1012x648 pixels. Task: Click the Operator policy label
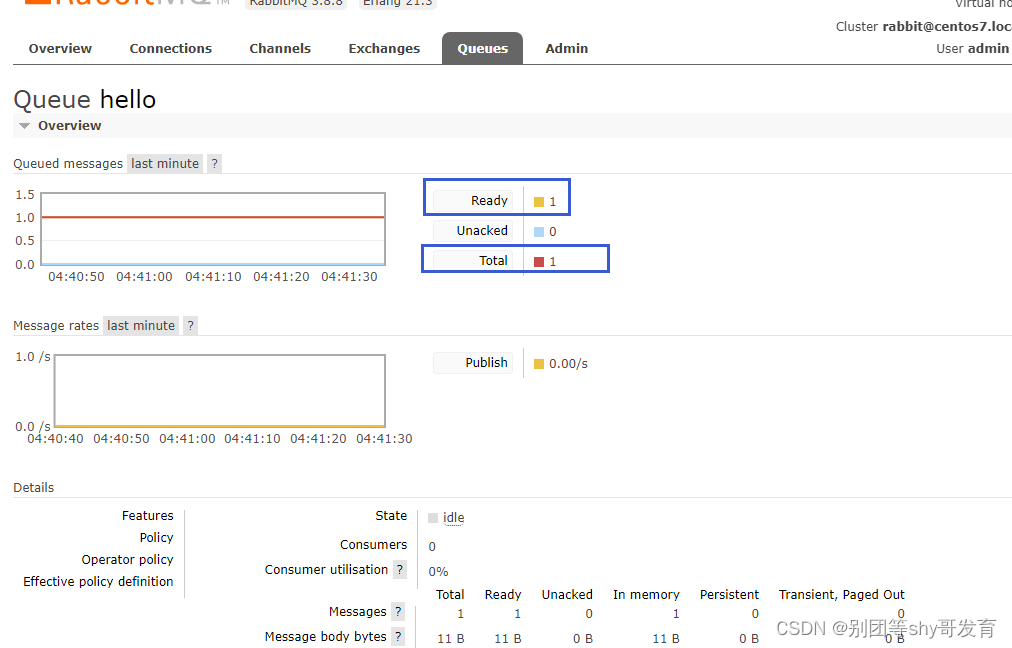click(127, 560)
